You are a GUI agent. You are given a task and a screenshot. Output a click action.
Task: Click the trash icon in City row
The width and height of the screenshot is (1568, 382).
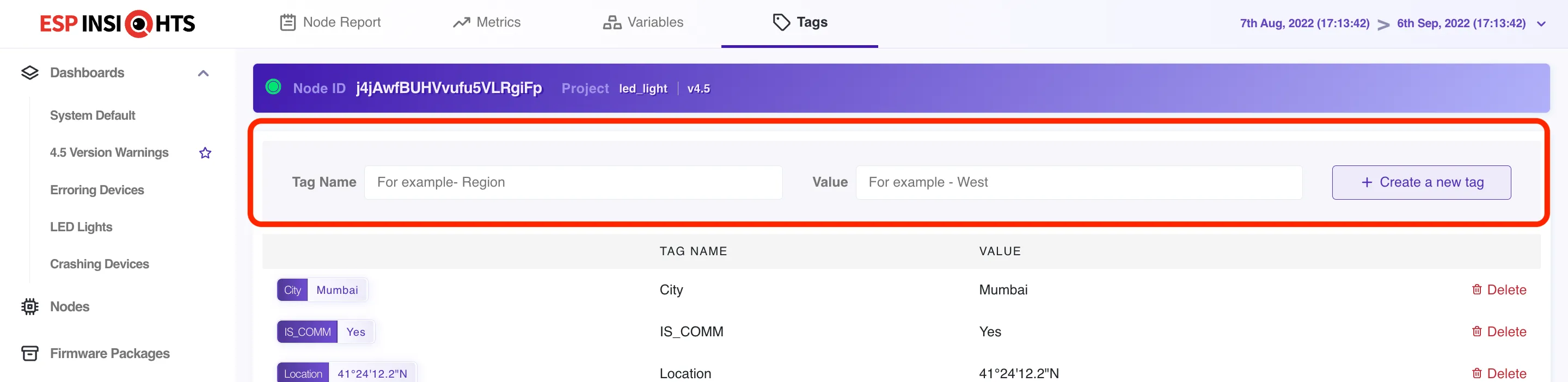point(1476,289)
